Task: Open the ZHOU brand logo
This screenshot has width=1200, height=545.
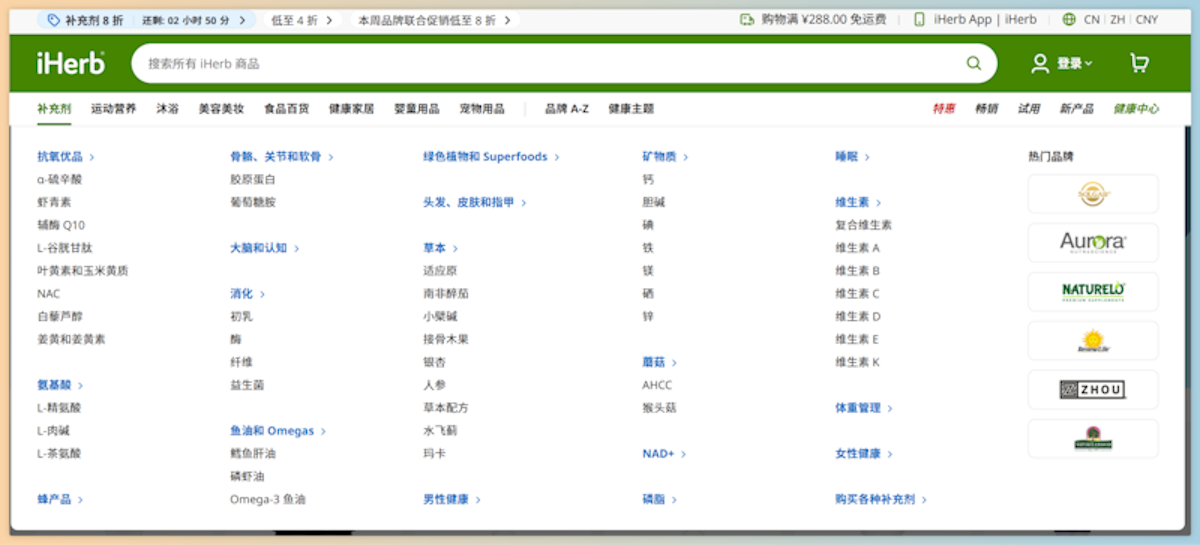Action: pyautogui.click(x=1093, y=389)
